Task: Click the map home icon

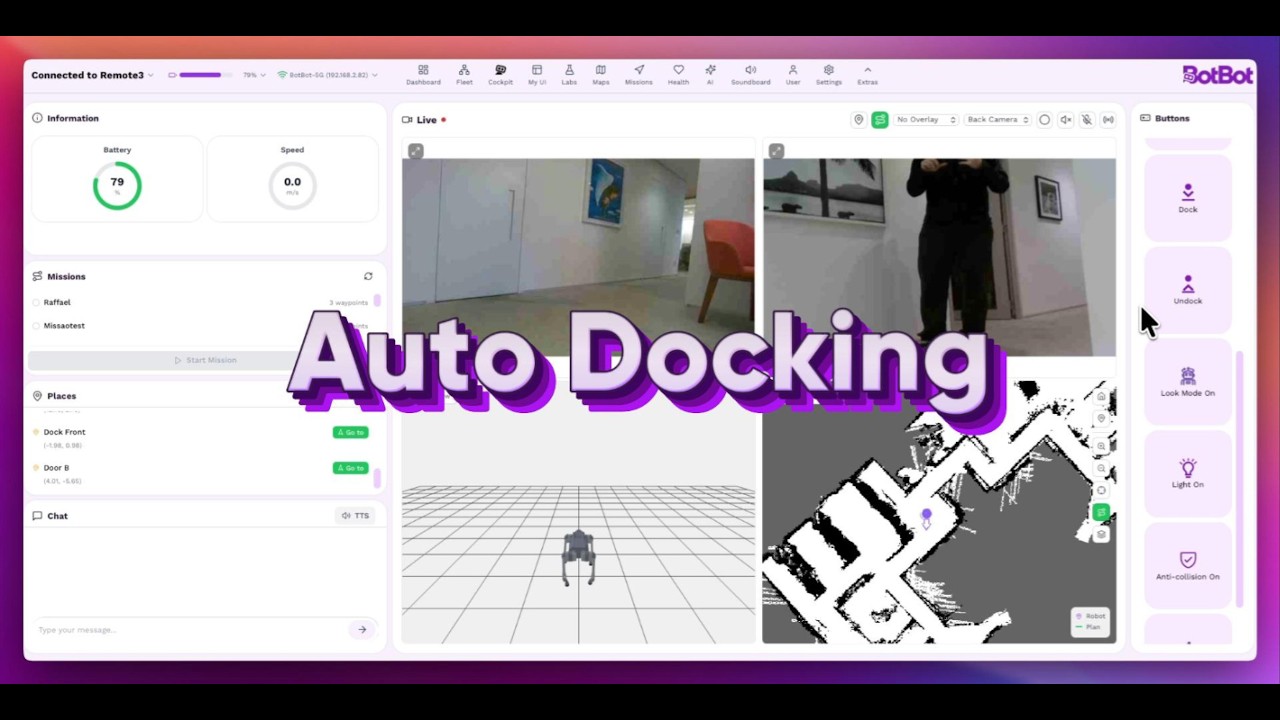Action: point(1101,397)
